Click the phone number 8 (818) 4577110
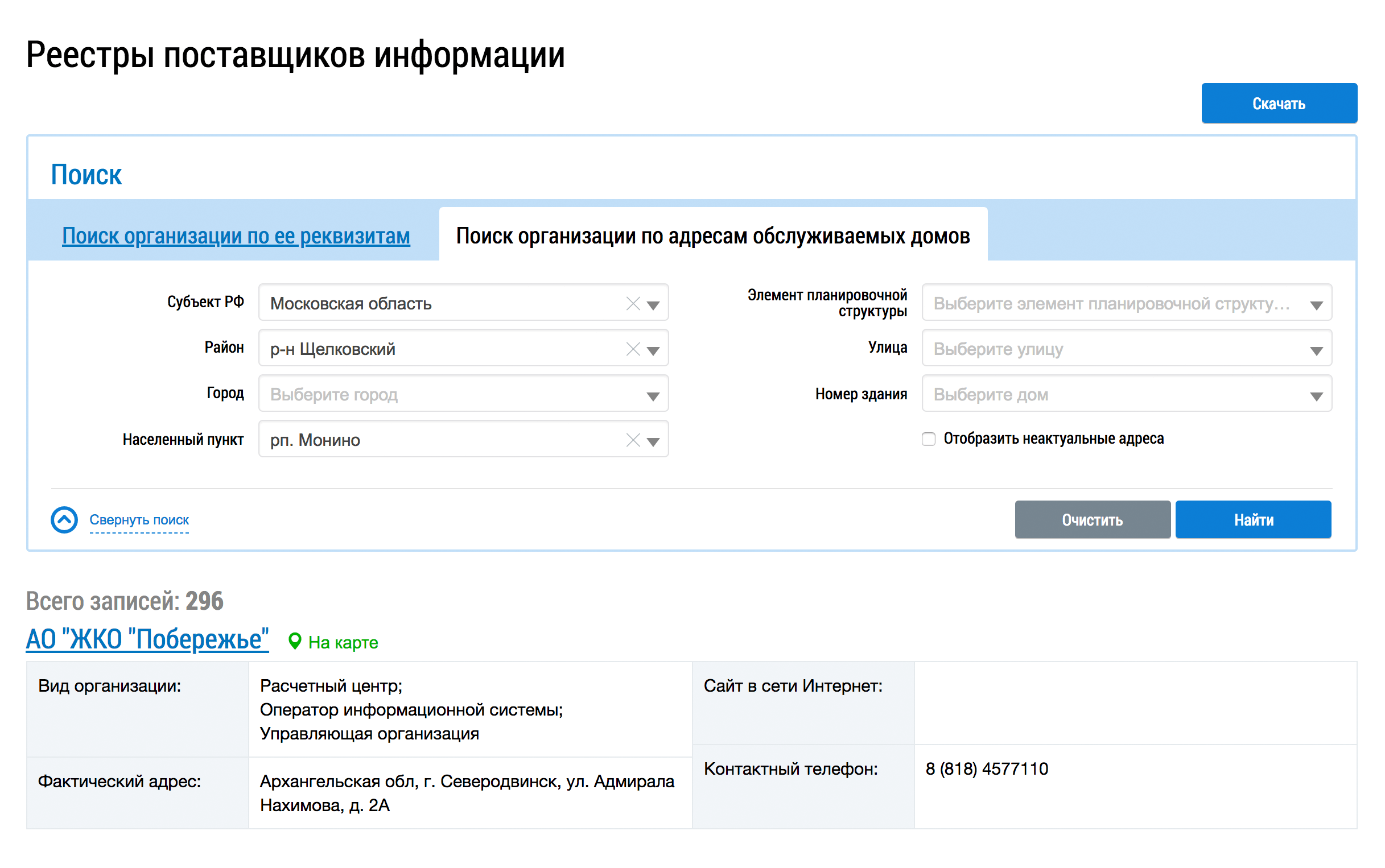 pyautogui.click(x=987, y=768)
